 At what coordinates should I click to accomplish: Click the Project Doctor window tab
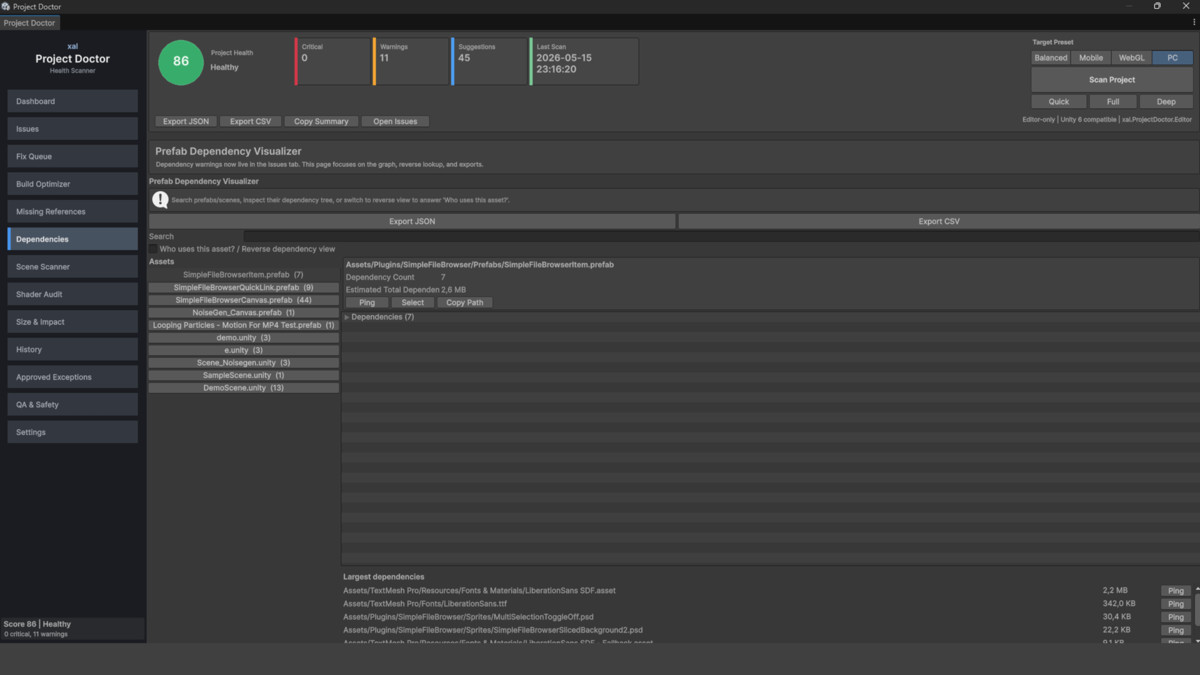click(x=30, y=22)
